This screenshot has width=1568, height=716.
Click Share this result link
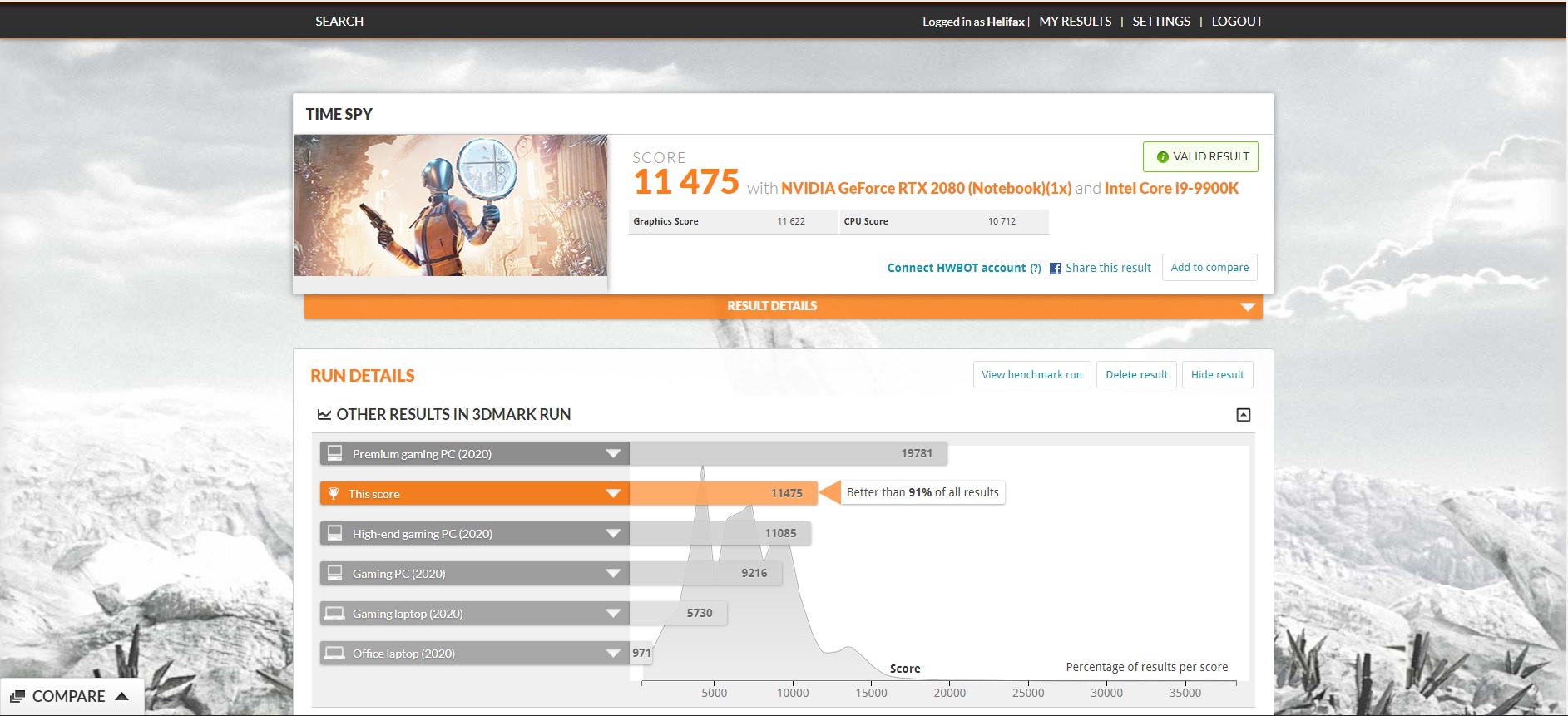coord(1109,268)
